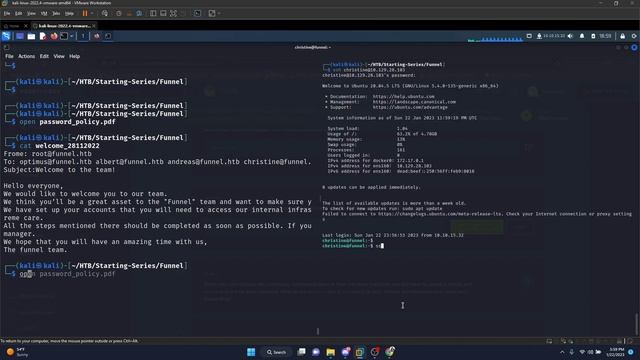
Task: Toggle the library sidebar view icon
Action: (x=153, y=13)
